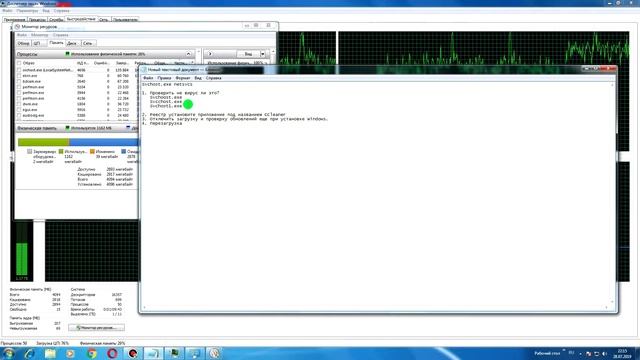
Task: Sort processes by ИД процесса column
Action: click(83, 63)
